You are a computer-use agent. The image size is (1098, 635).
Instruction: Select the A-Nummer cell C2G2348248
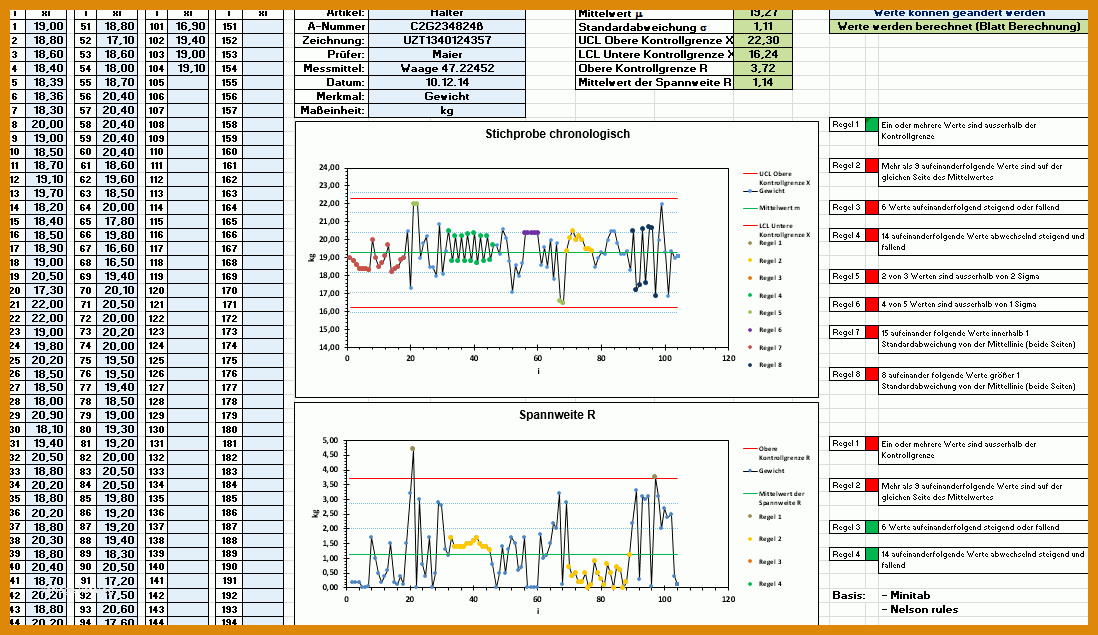(x=447, y=27)
